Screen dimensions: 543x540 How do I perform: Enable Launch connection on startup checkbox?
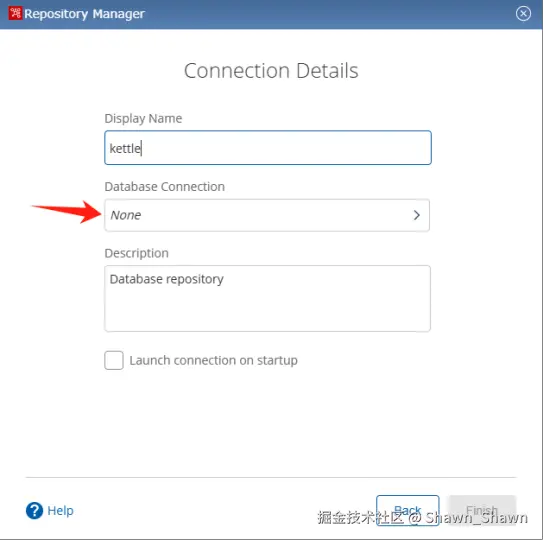point(114,360)
